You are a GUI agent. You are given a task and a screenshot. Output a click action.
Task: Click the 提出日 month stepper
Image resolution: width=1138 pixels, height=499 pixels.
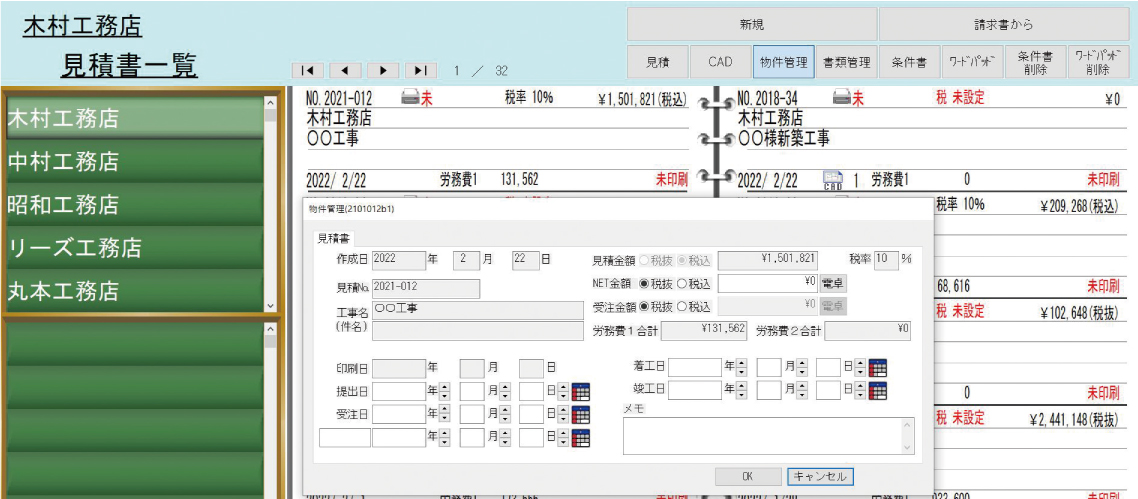[x=503, y=392]
